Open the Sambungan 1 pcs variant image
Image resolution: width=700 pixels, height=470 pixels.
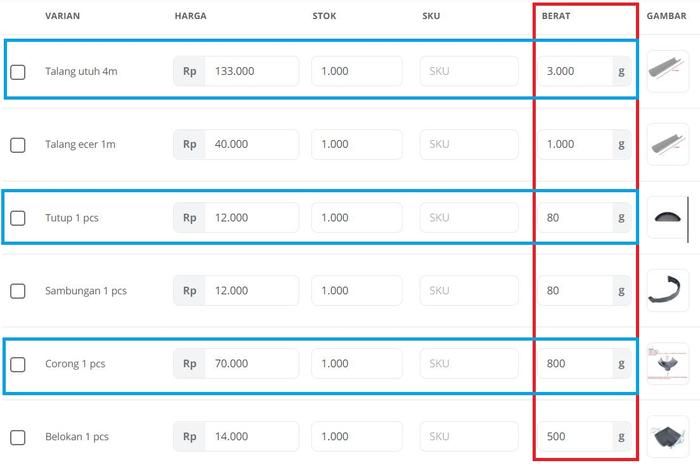669,290
